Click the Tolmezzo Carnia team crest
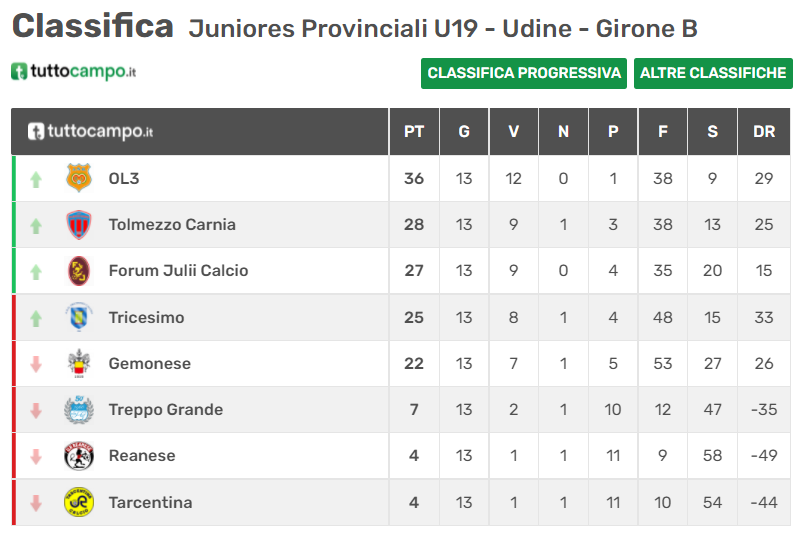Screen dimensions: 801x536 tap(78, 225)
